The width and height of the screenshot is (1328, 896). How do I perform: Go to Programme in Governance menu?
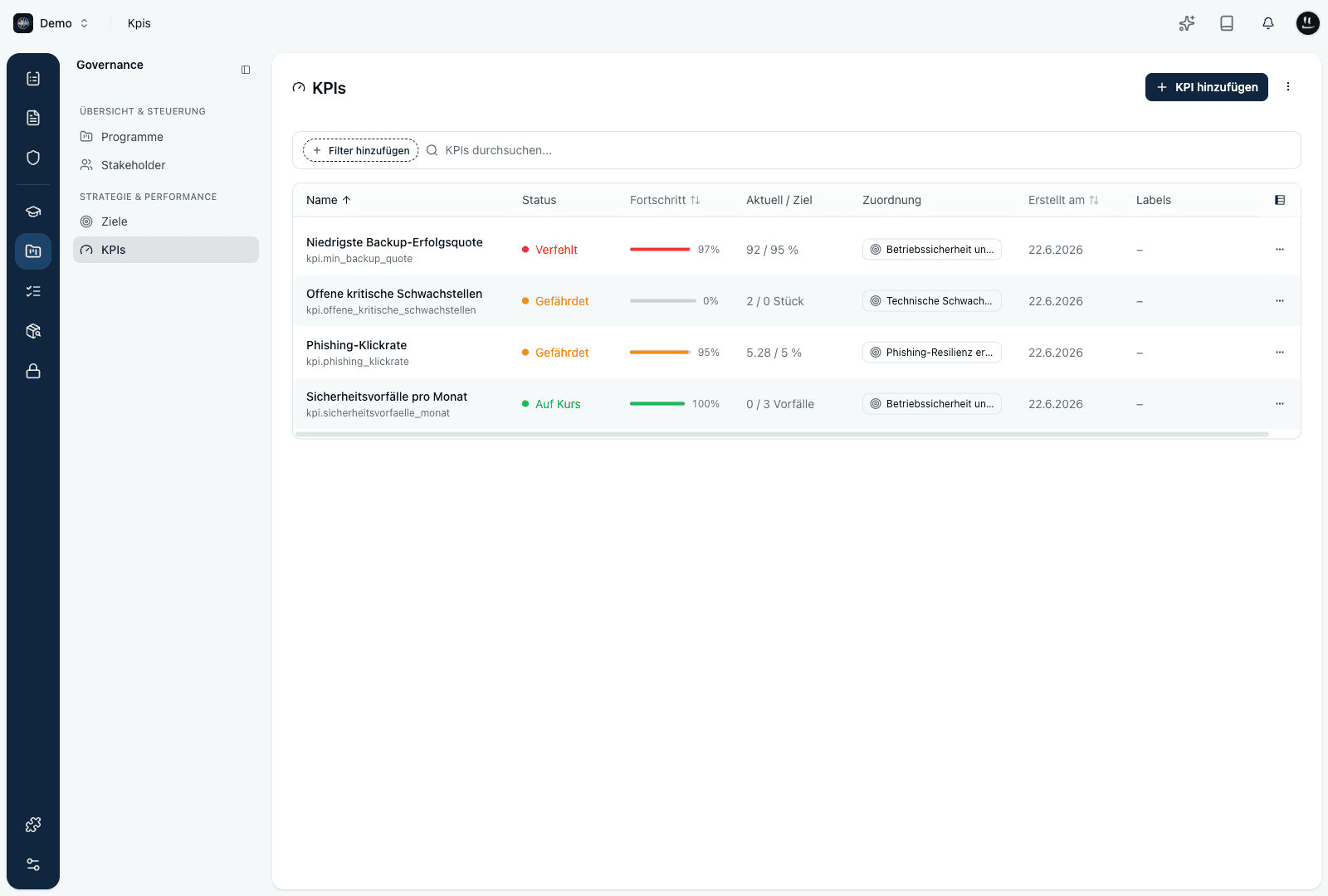point(166,137)
